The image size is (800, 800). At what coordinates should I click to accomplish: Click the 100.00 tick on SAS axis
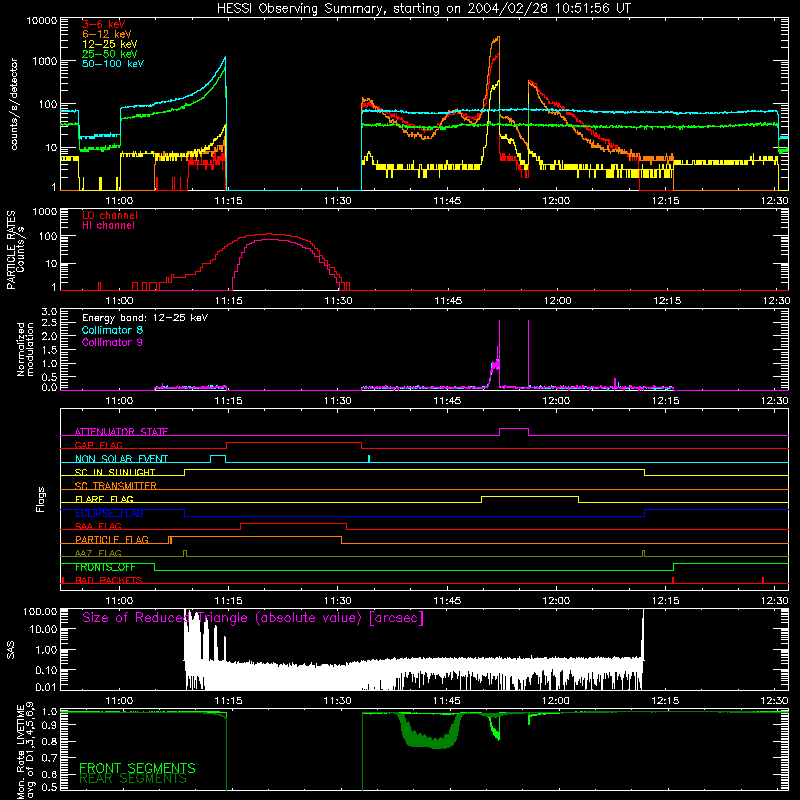point(40,611)
